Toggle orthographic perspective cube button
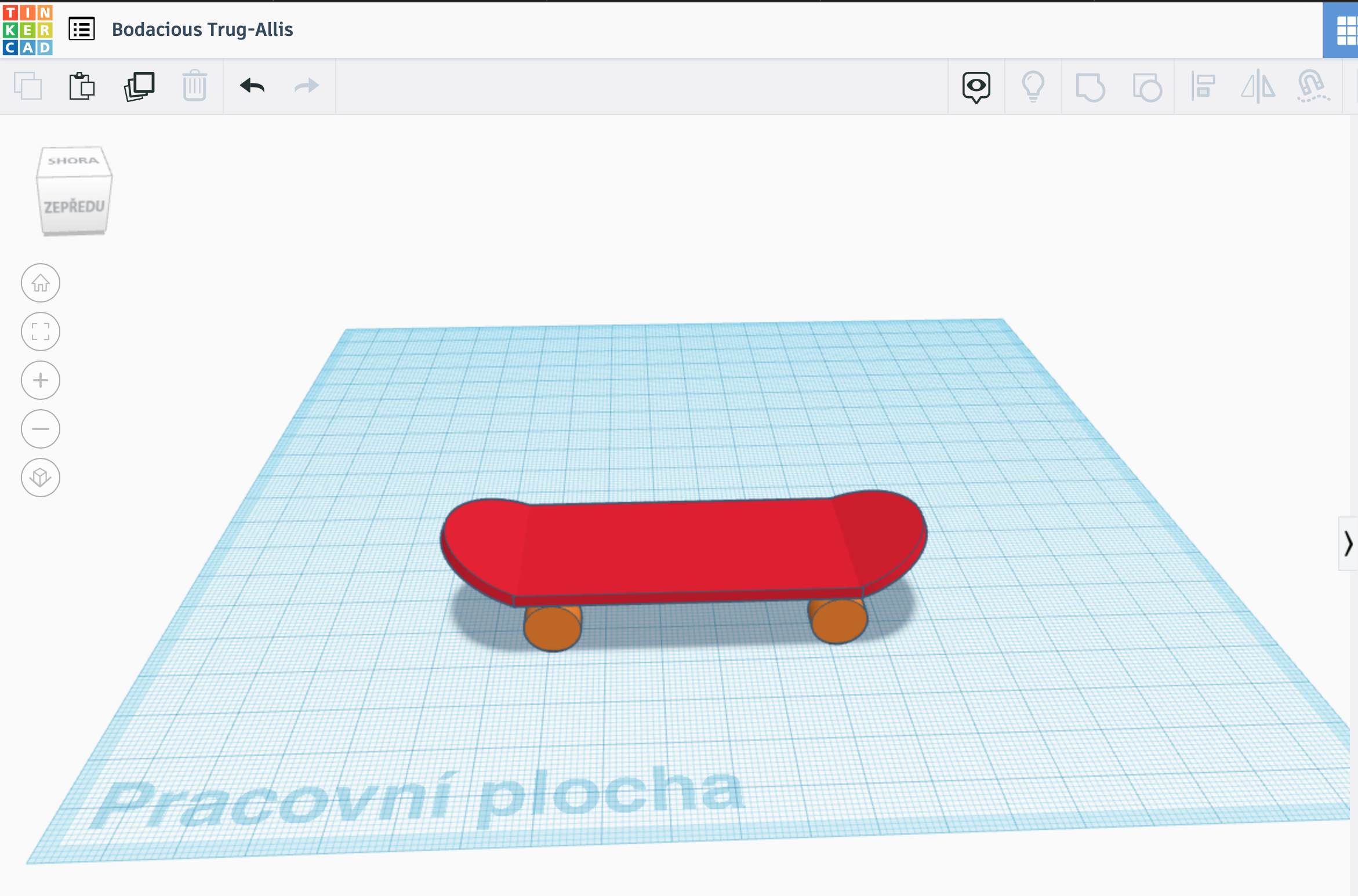 click(x=41, y=478)
